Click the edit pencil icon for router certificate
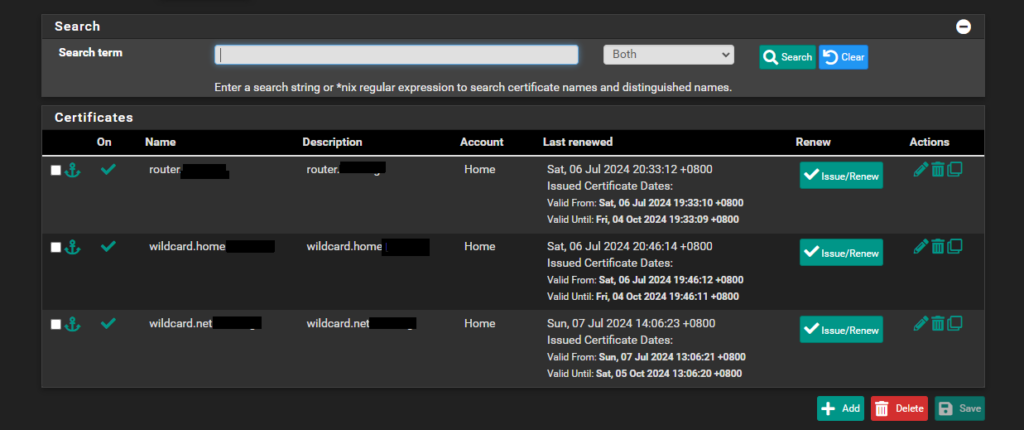 coord(921,170)
